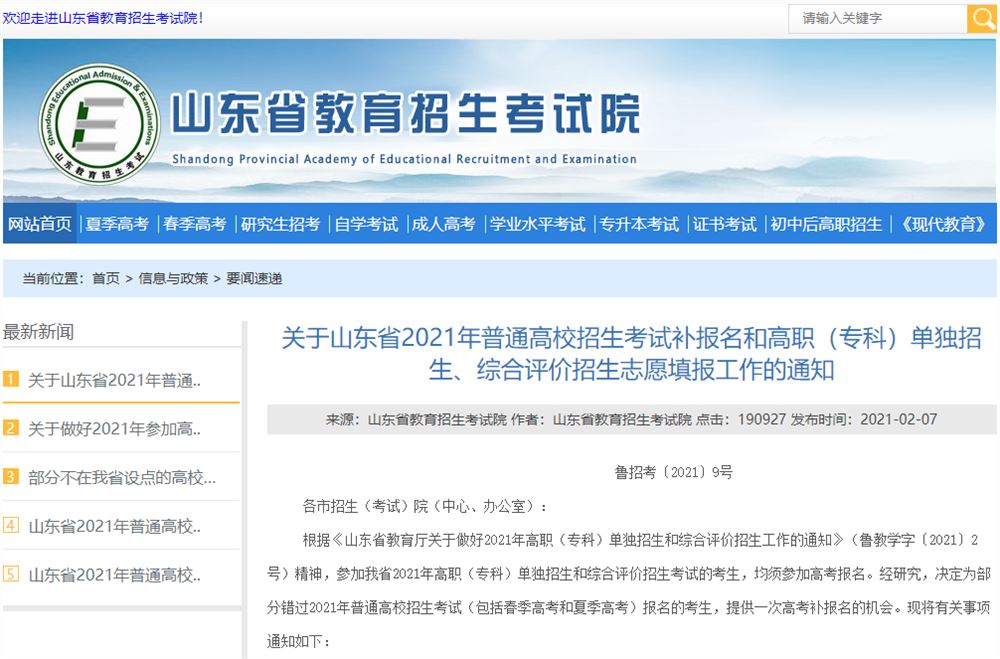Click the welcome text 欢迎走进山东省教育招生考试院

pos(103,18)
